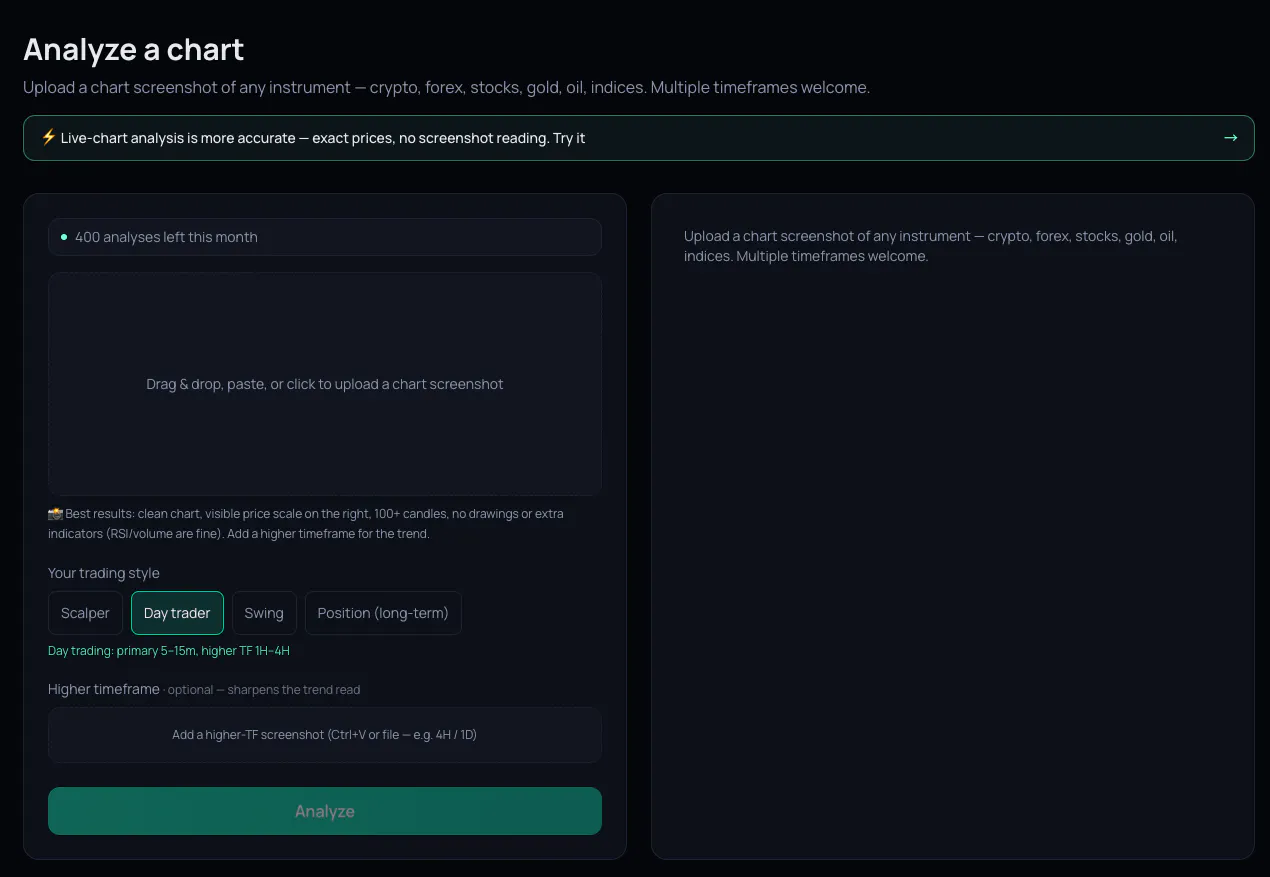The image size is (1270, 877).
Task: Click the '400 analyses left this month' status
Action: pos(325,237)
